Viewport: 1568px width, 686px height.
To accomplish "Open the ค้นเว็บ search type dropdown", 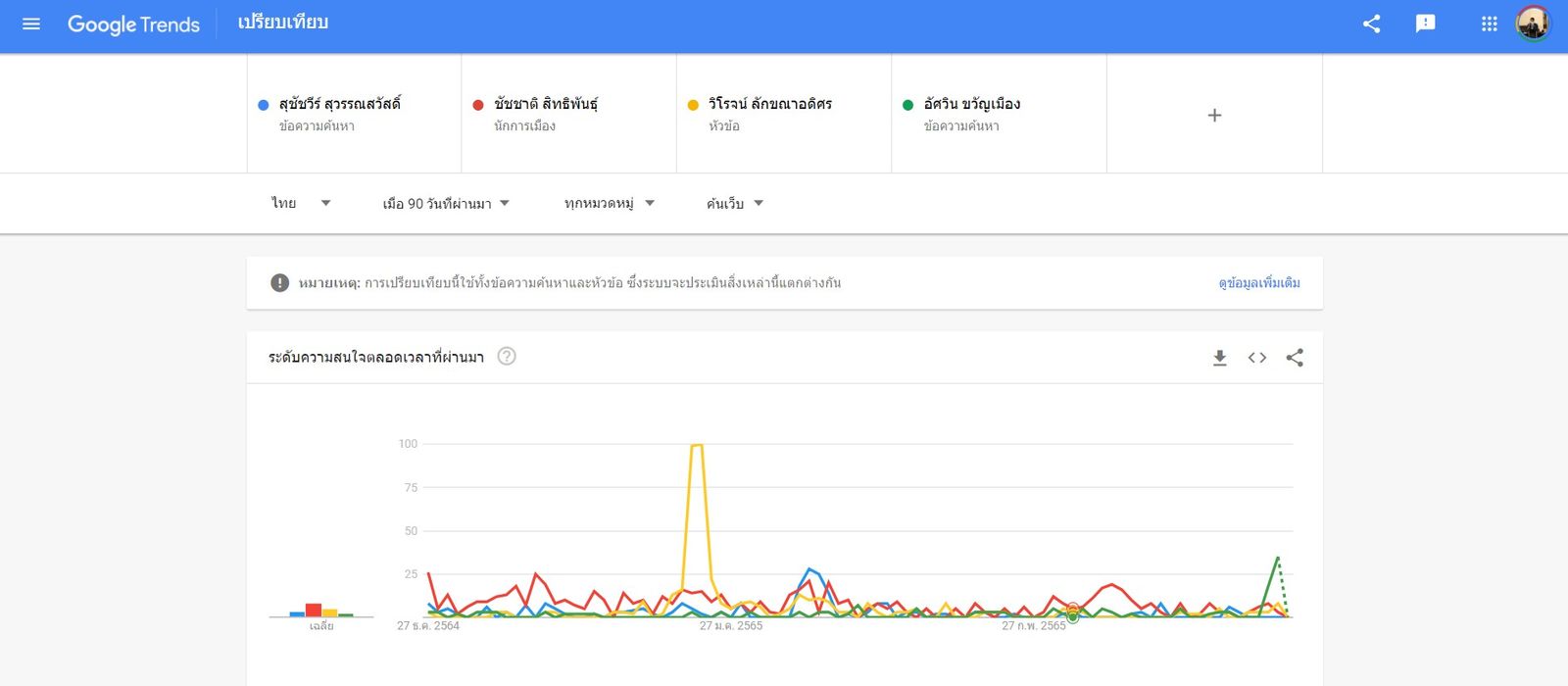I will point(734,203).
